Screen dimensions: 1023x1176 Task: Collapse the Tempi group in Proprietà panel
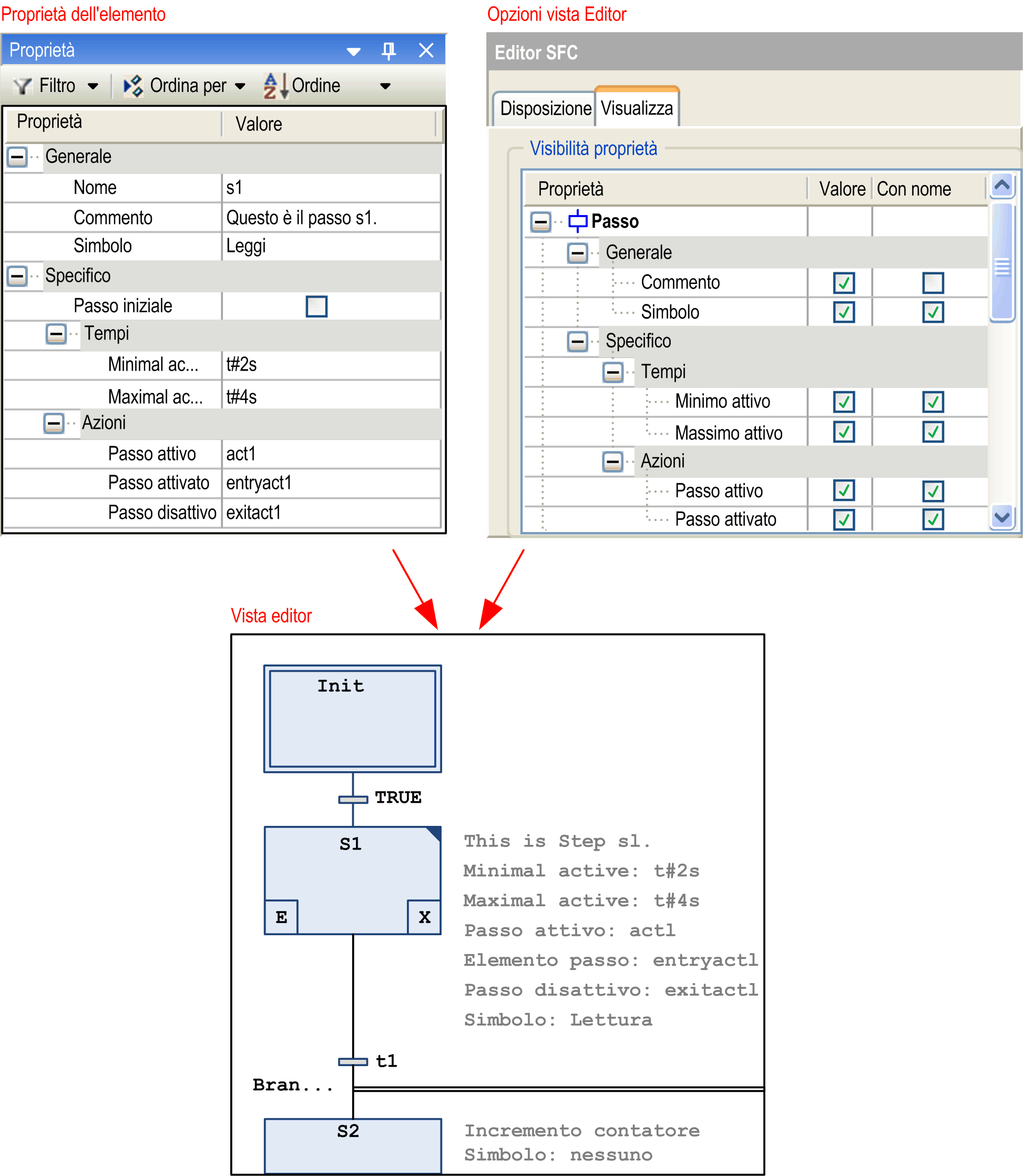(x=56, y=333)
